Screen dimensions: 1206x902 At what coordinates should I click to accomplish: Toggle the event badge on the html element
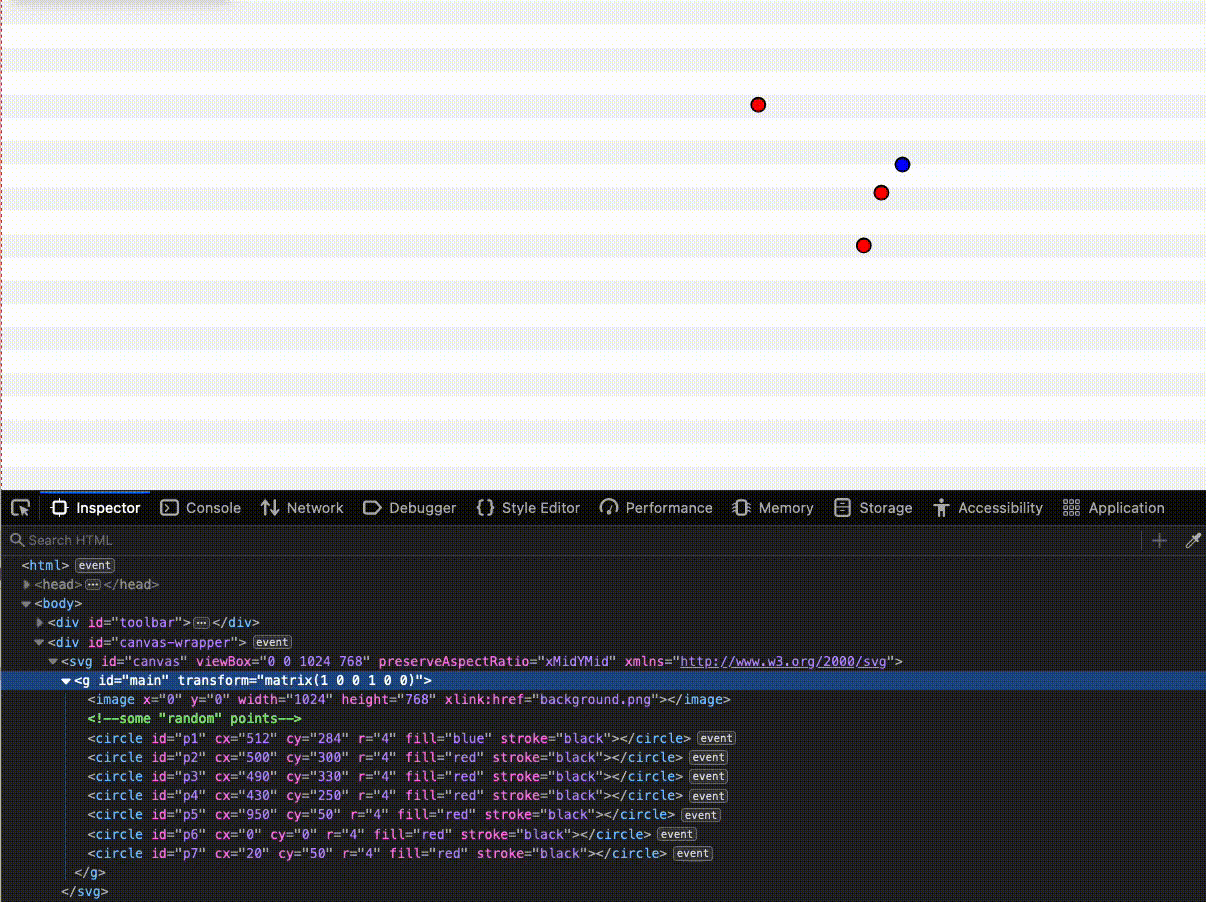(x=94, y=565)
